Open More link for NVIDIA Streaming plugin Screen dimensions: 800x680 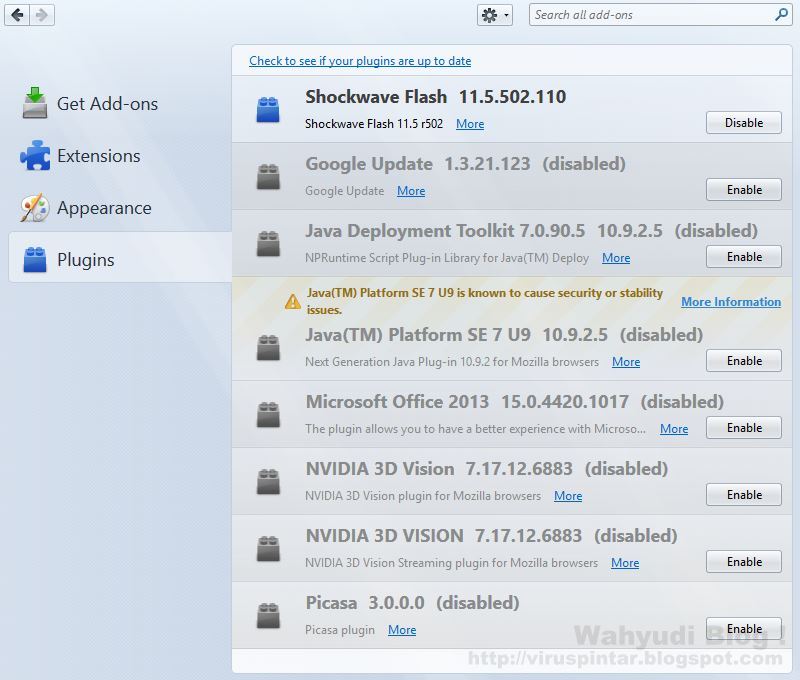click(624, 563)
